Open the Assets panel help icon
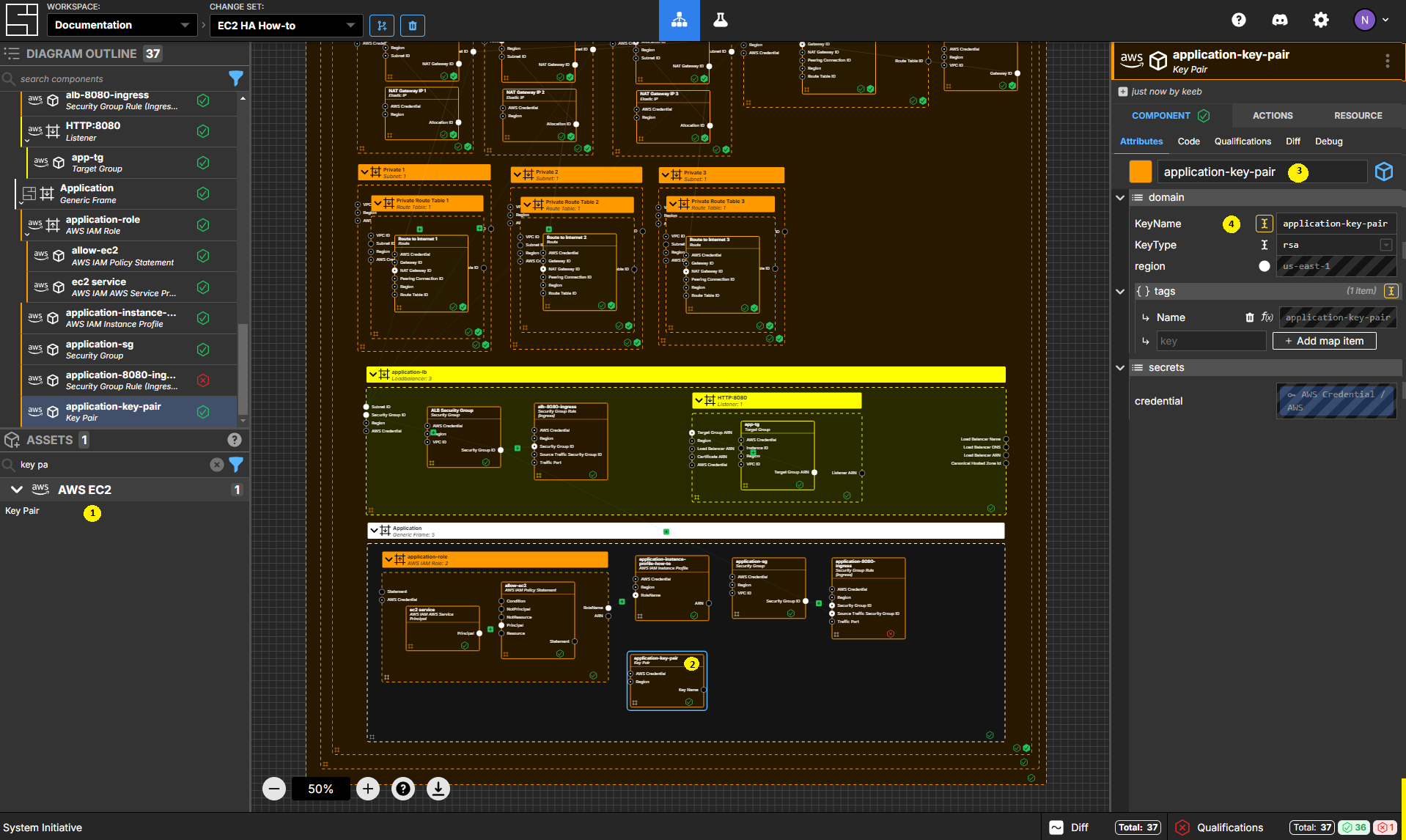Screen dimensions: 1406x840 235,440
